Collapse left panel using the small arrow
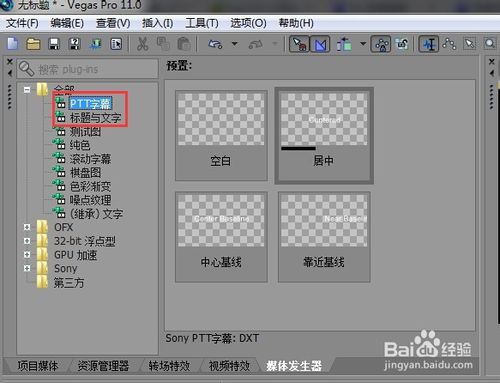 (10, 73)
